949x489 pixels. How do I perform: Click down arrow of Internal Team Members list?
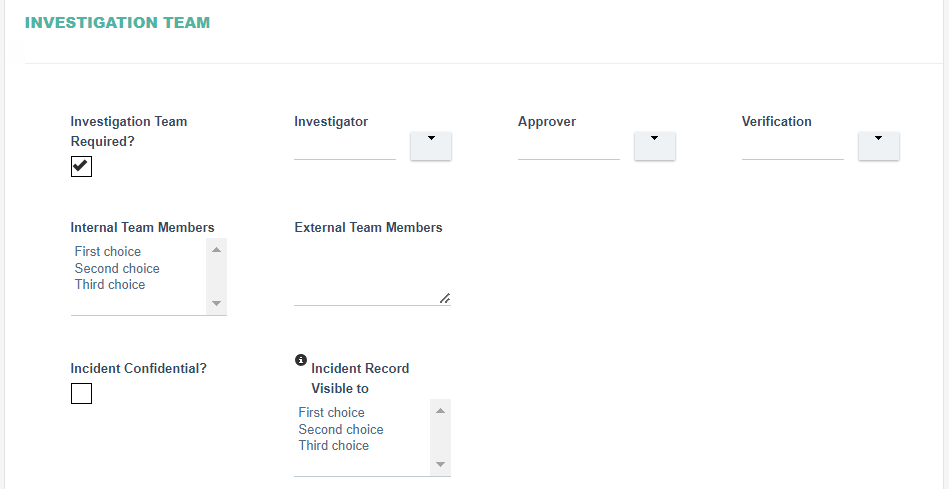click(x=217, y=303)
